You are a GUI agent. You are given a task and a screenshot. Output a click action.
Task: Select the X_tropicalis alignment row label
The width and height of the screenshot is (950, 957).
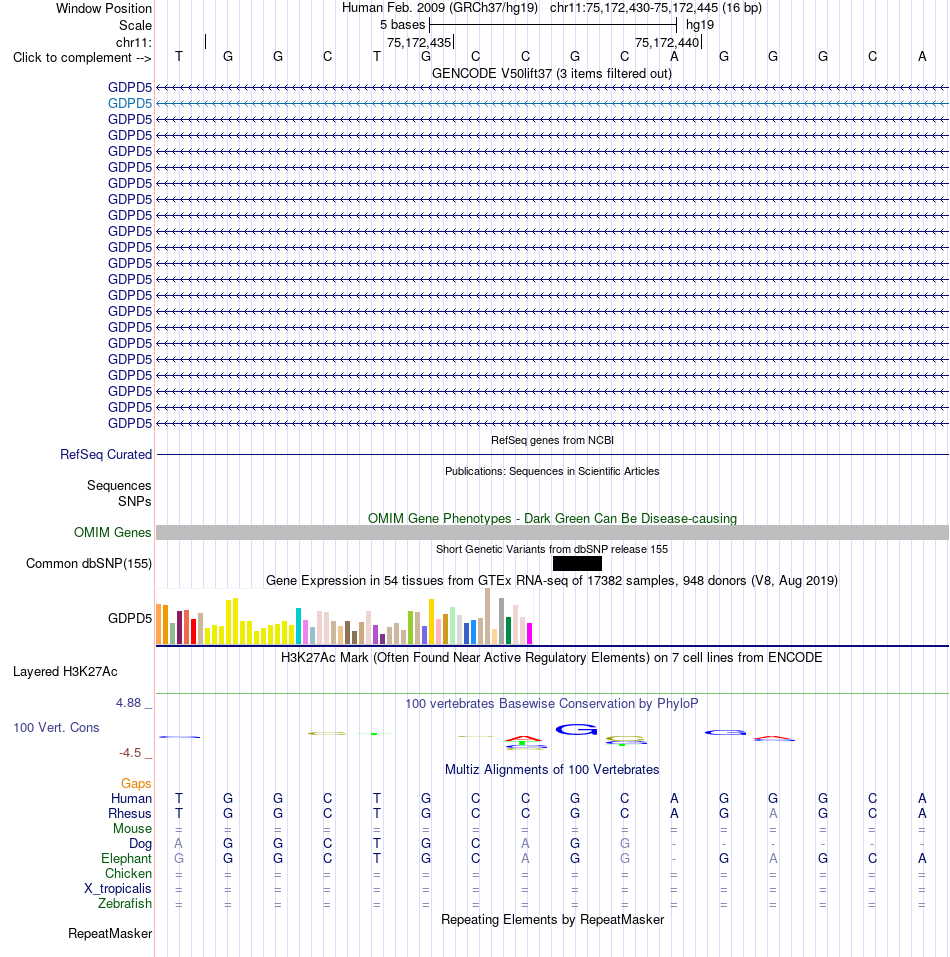[x=118, y=889]
